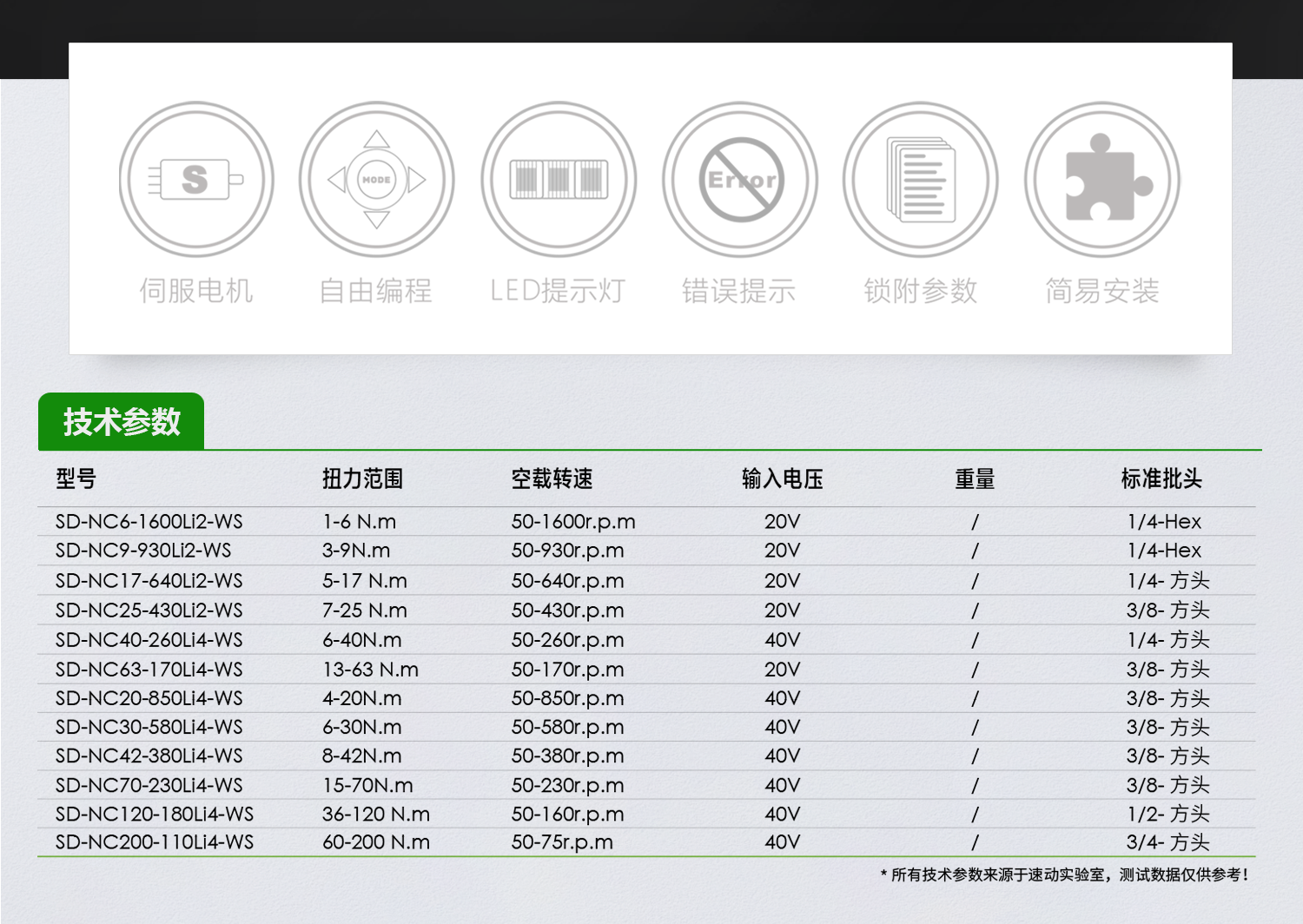Click the Error prohibition icon
The width and height of the screenshot is (1303, 924).
coord(740,180)
